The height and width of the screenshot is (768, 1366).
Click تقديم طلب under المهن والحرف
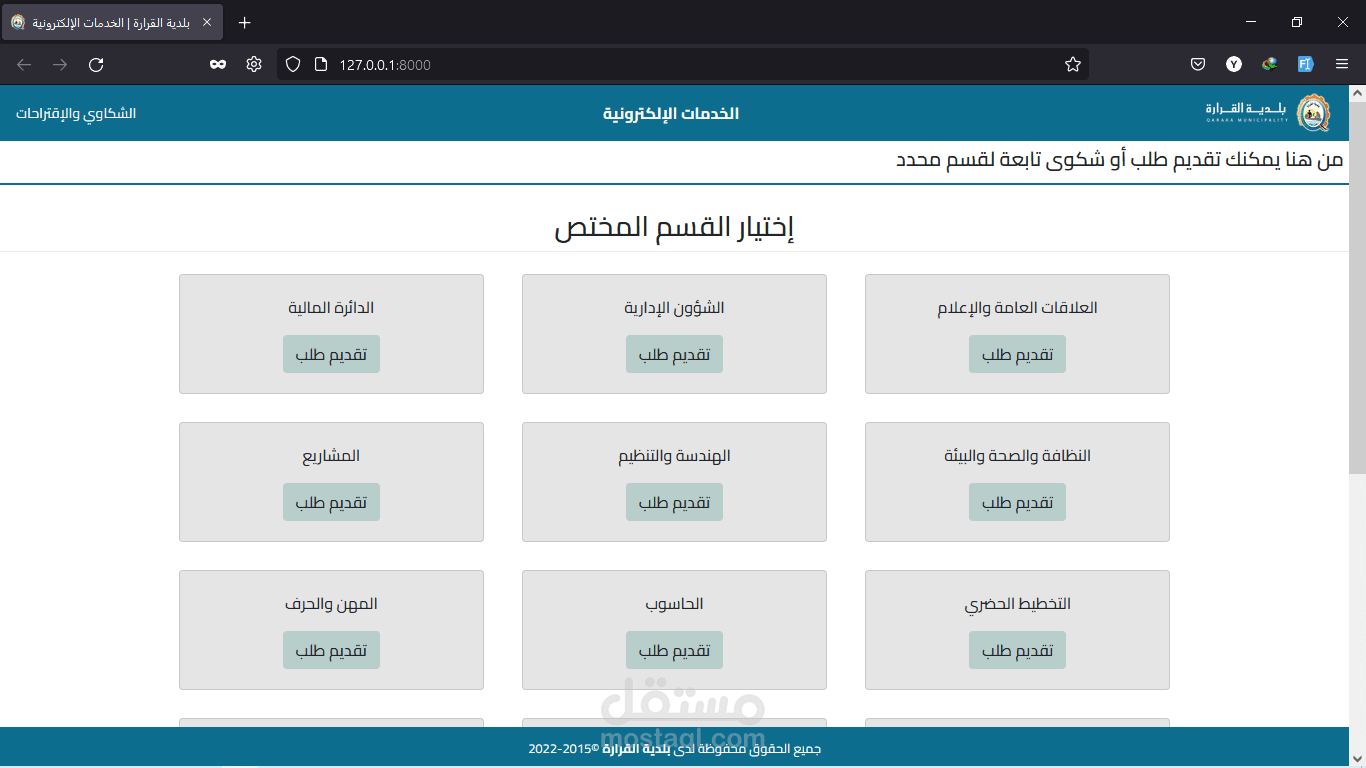click(331, 650)
